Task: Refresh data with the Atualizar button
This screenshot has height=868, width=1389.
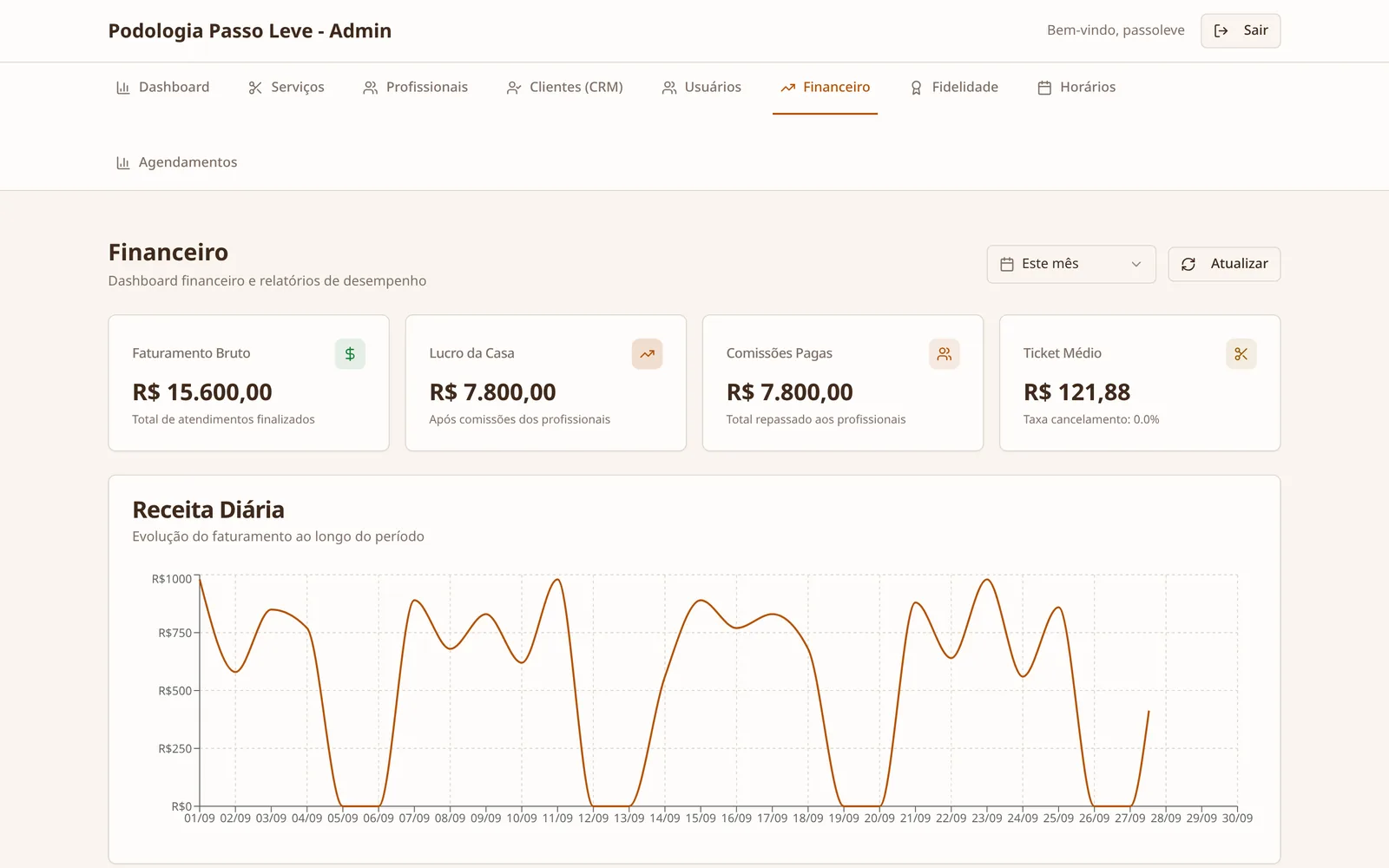Action: [x=1224, y=264]
